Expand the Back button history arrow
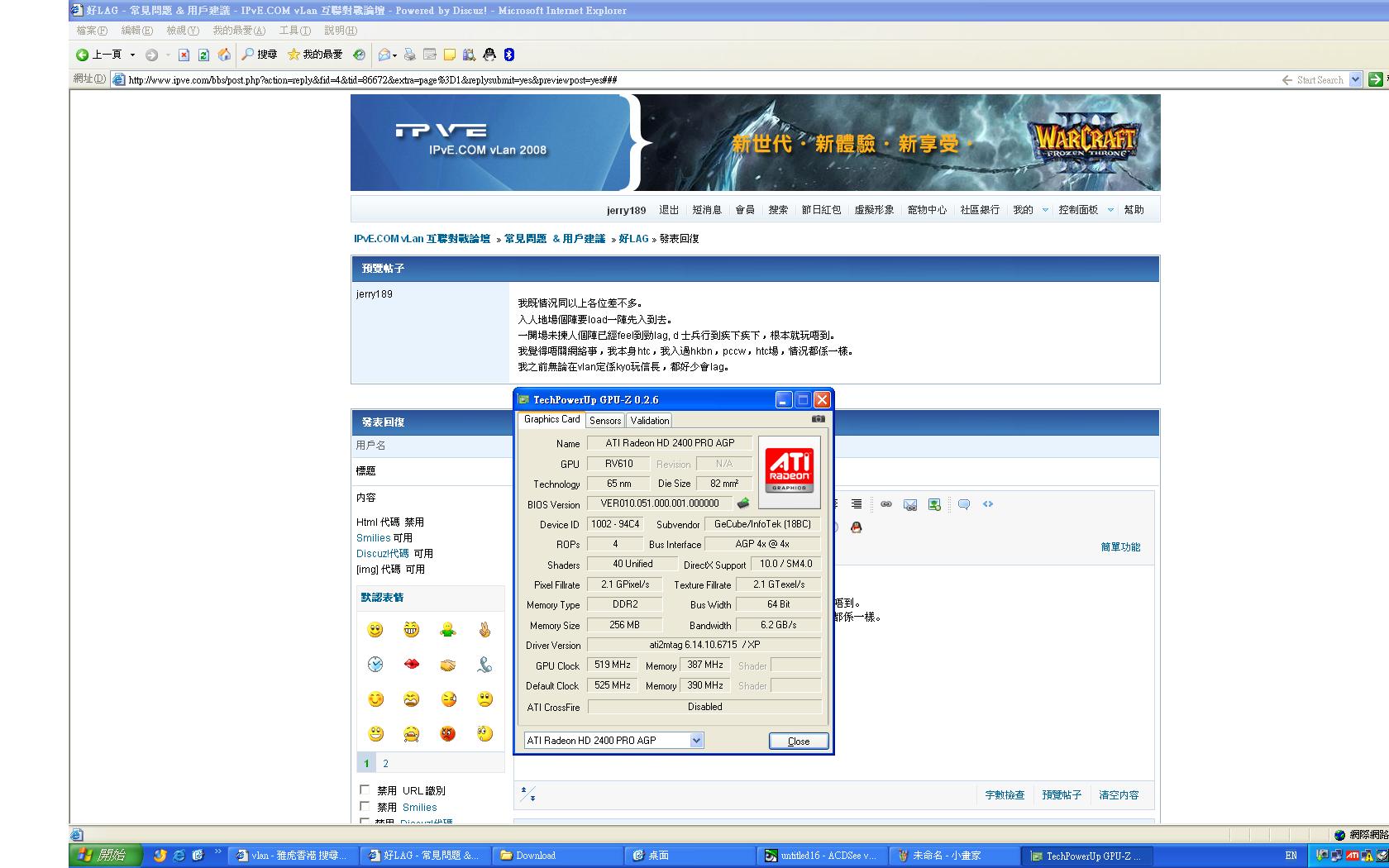 click(x=132, y=55)
